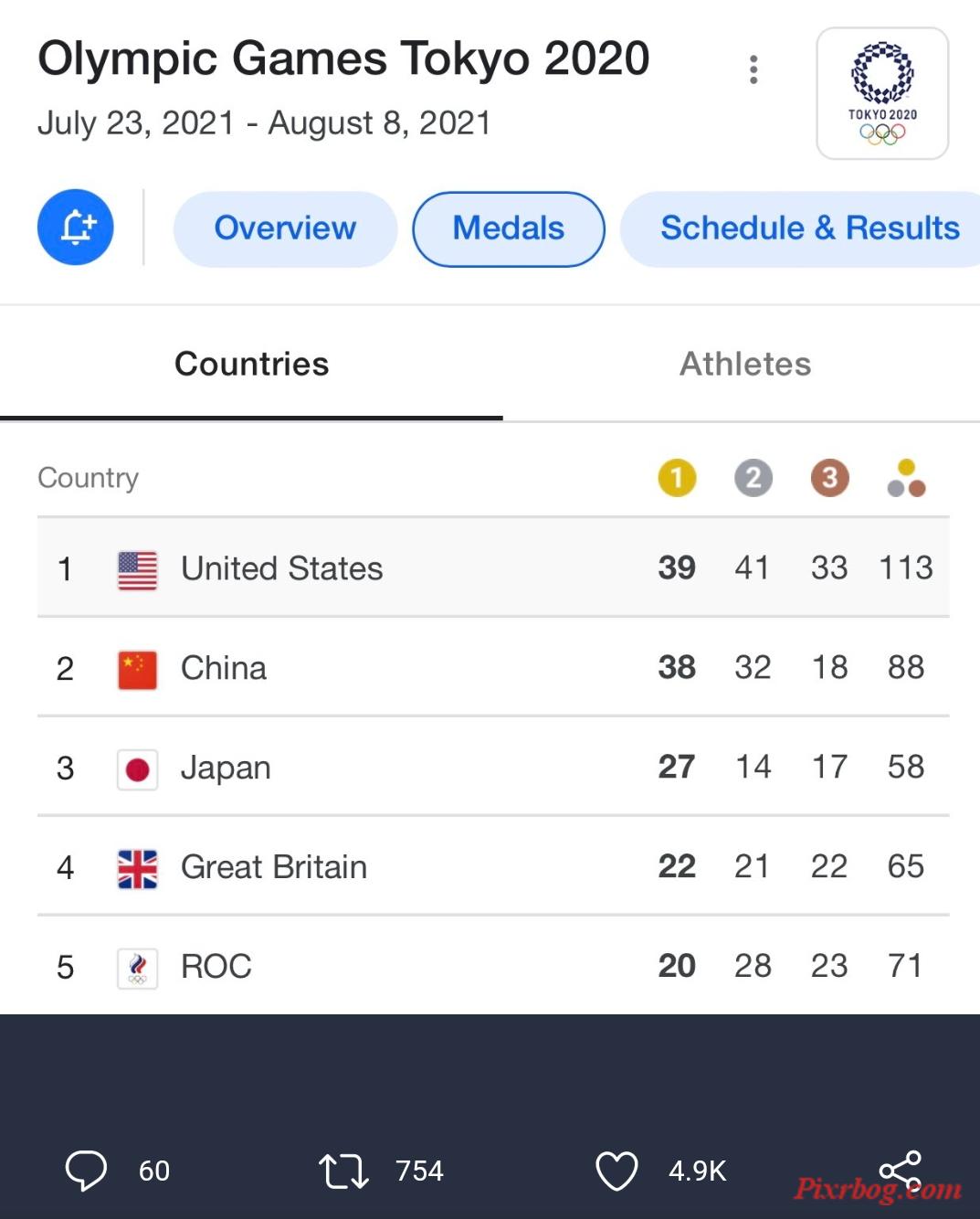
Task: Select the Countries tab
Action: tap(251, 364)
